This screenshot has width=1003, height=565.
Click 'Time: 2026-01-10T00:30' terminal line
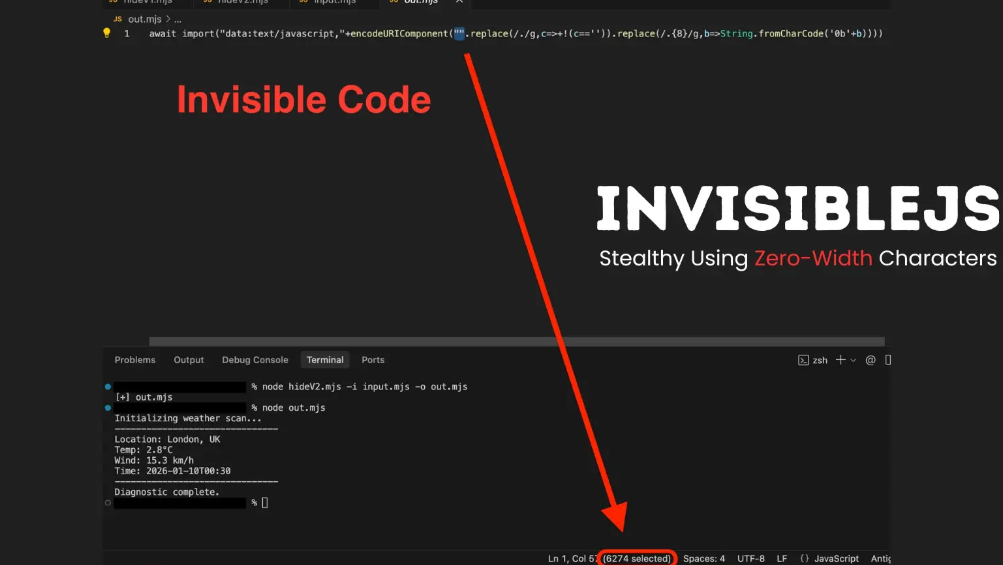173,471
